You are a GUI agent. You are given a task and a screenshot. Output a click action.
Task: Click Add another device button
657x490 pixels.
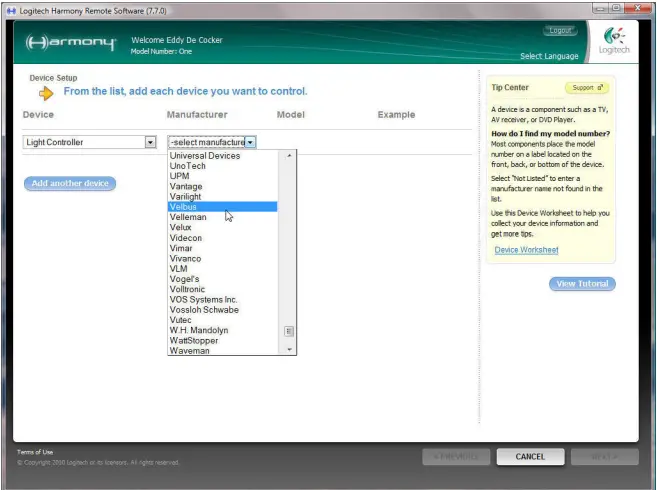[70, 183]
